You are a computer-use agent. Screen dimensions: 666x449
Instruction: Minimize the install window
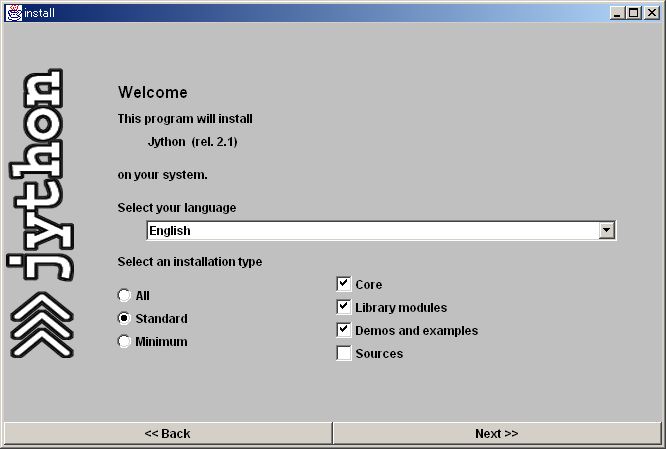point(617,13)
